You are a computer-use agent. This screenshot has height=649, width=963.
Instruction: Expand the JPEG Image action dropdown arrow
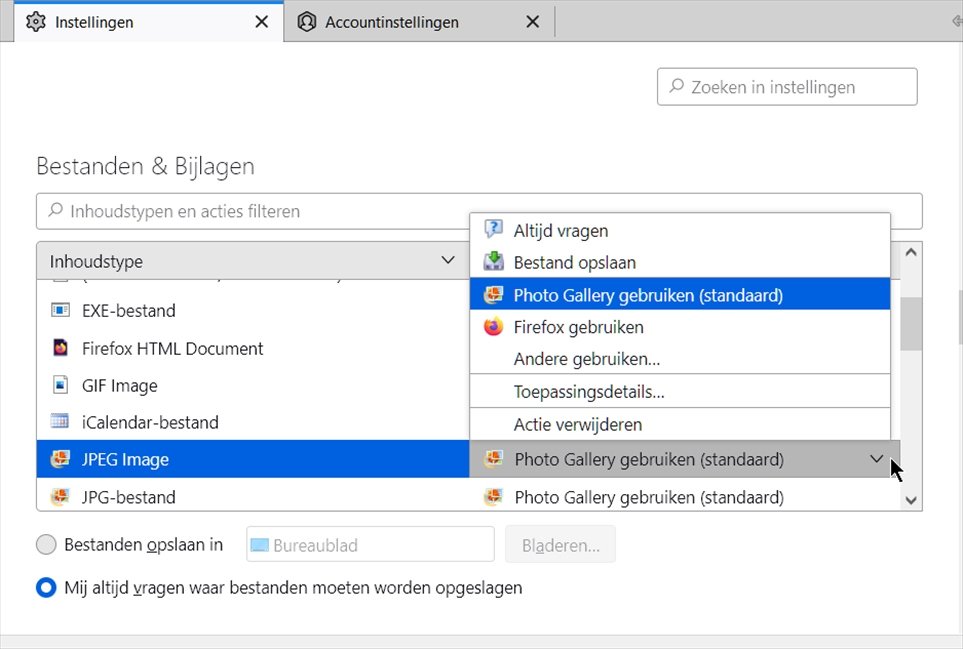click(876, 460)
